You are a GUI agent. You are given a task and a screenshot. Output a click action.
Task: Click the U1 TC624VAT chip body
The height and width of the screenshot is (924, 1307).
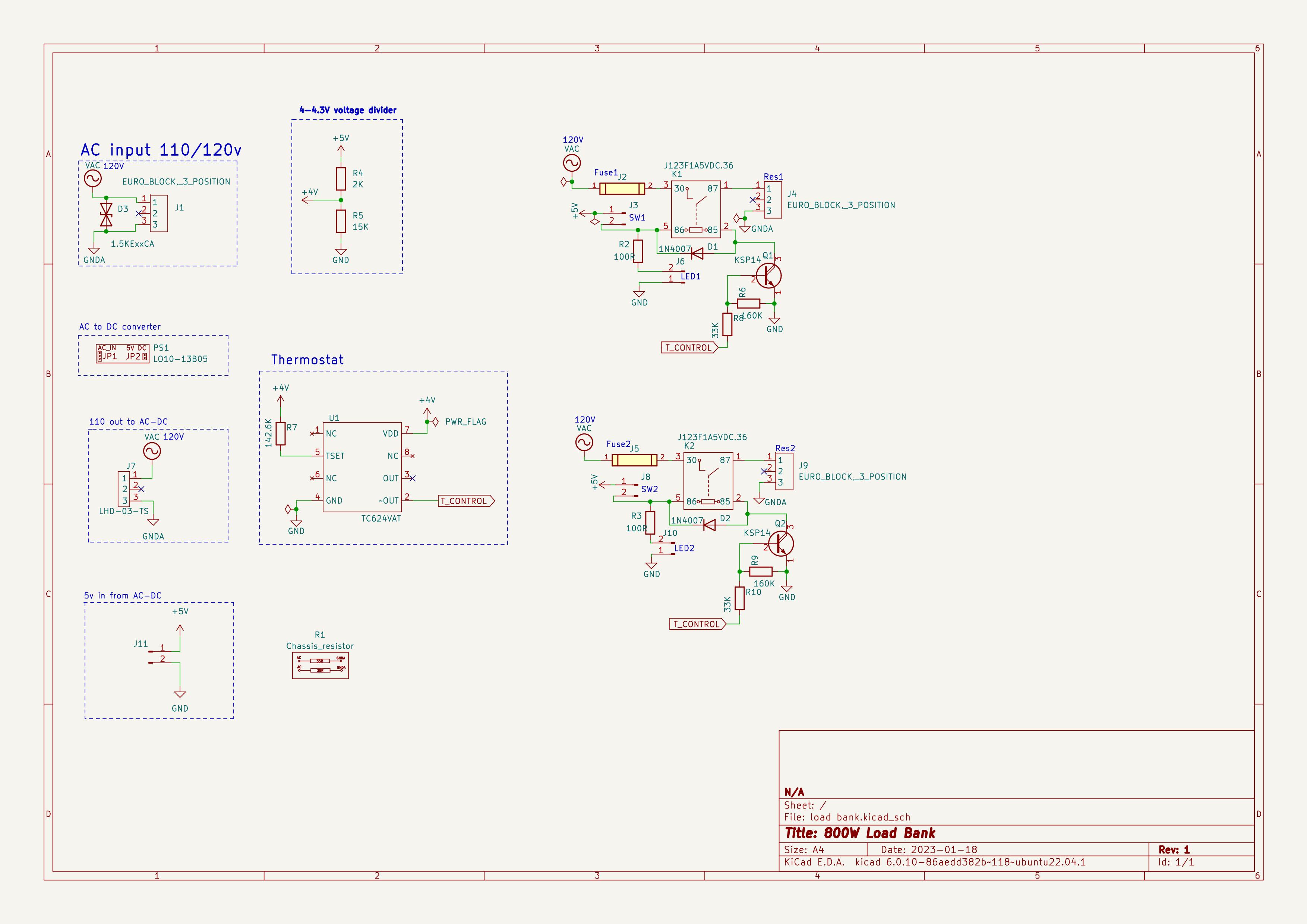point(362,467)
